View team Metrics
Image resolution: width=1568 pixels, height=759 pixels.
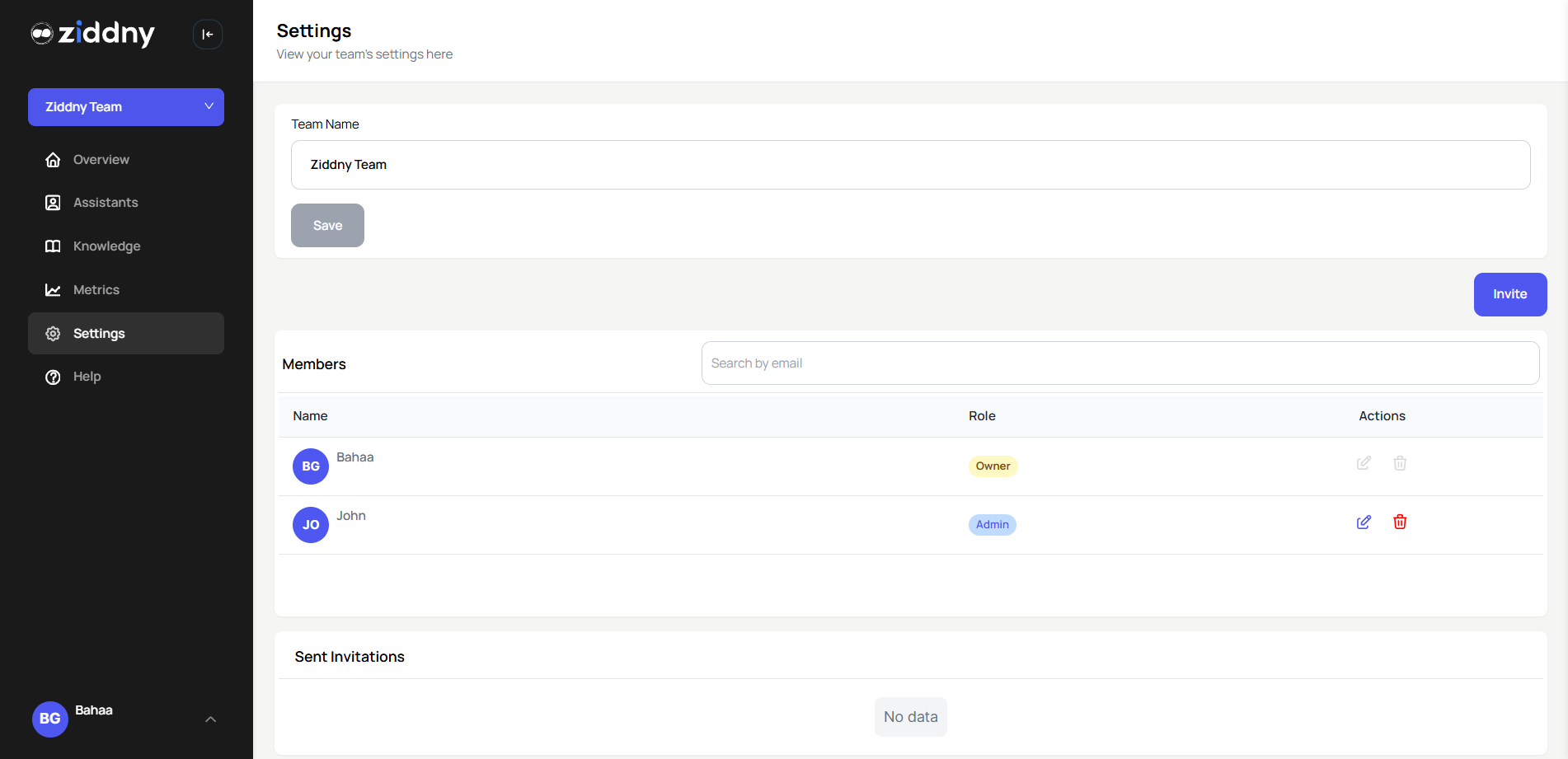coord(96,289)
